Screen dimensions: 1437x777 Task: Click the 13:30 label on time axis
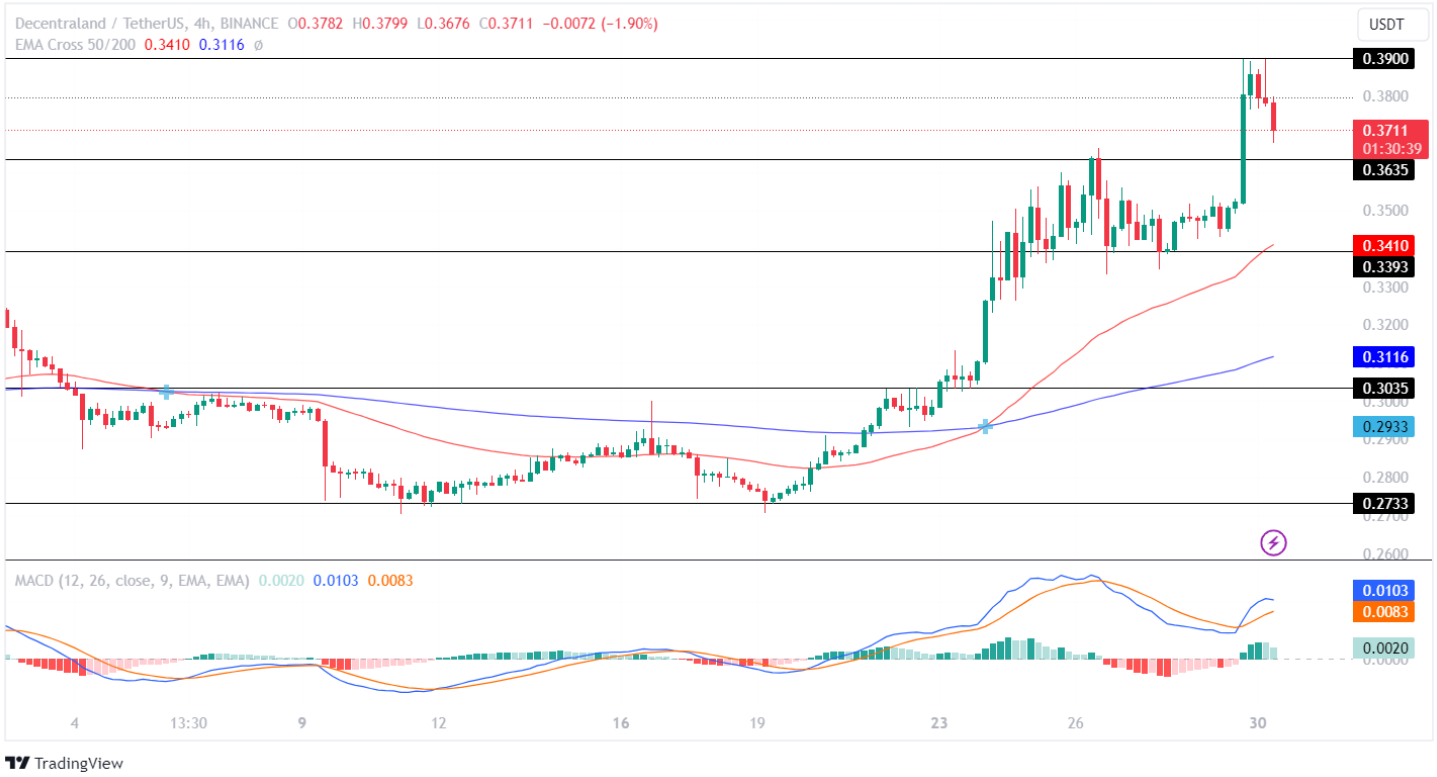click(188, 723)
